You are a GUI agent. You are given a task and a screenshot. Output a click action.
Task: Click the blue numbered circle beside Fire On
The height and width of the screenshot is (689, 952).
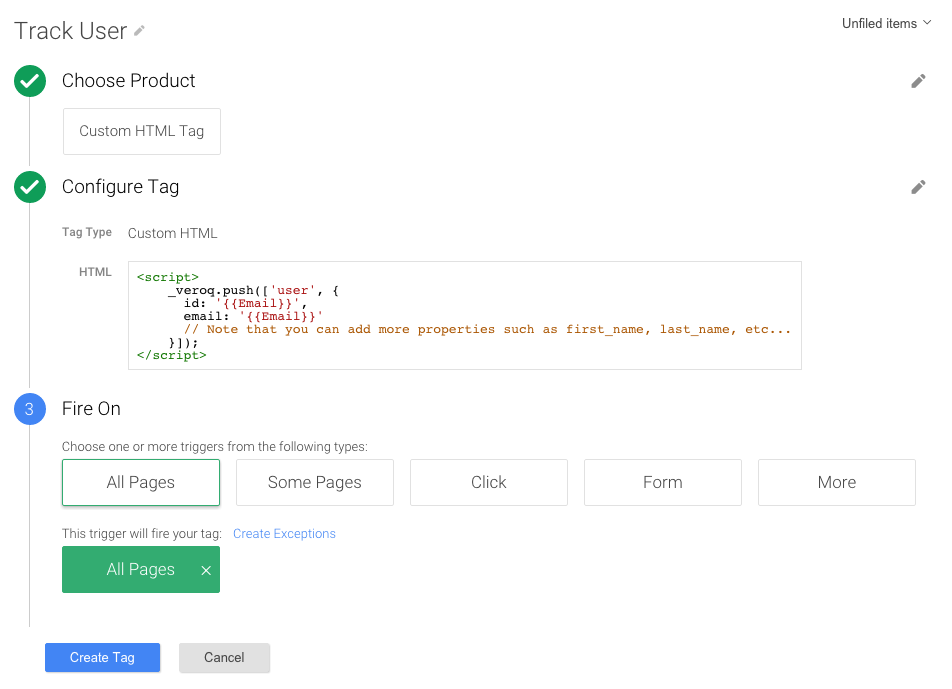[29, 409]
